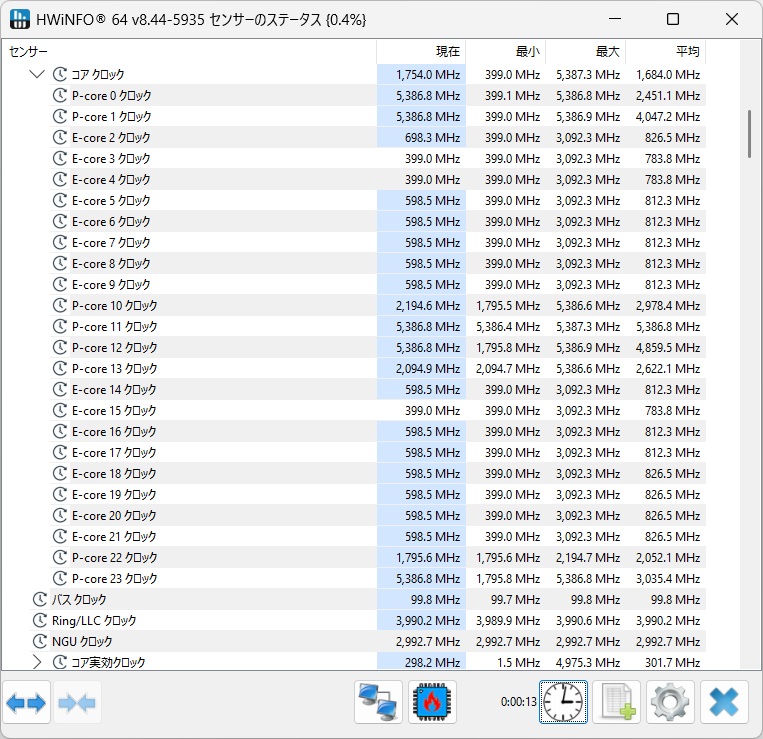
Task: Select the E-core 17 クロック row
Action: pos(378,452)
